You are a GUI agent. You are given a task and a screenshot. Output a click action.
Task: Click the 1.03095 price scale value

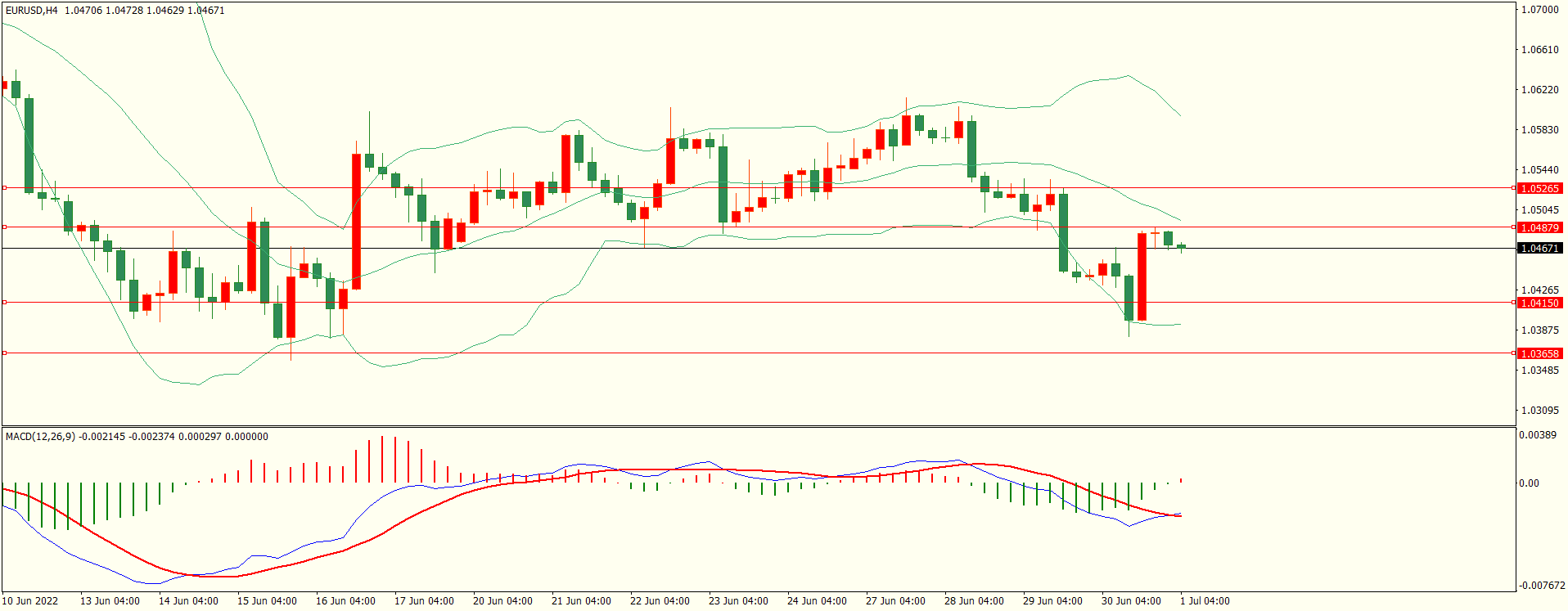pyautogui.click(x=1539, y=411)
